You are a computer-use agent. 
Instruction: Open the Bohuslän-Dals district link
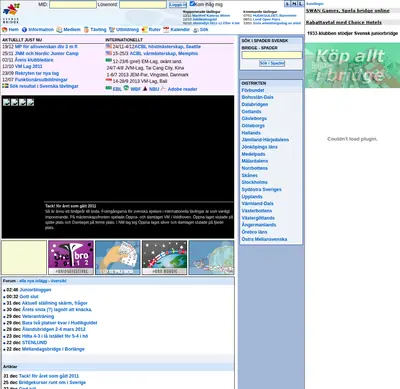point(257,97)
